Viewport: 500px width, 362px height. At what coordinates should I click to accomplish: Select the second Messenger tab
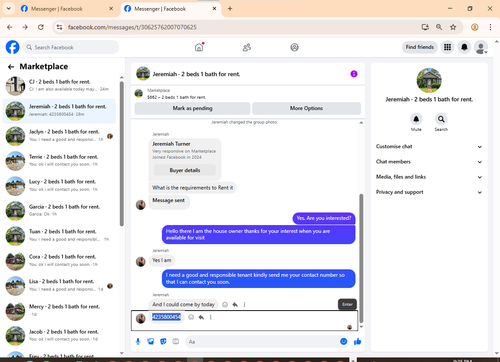click(170, 9)
